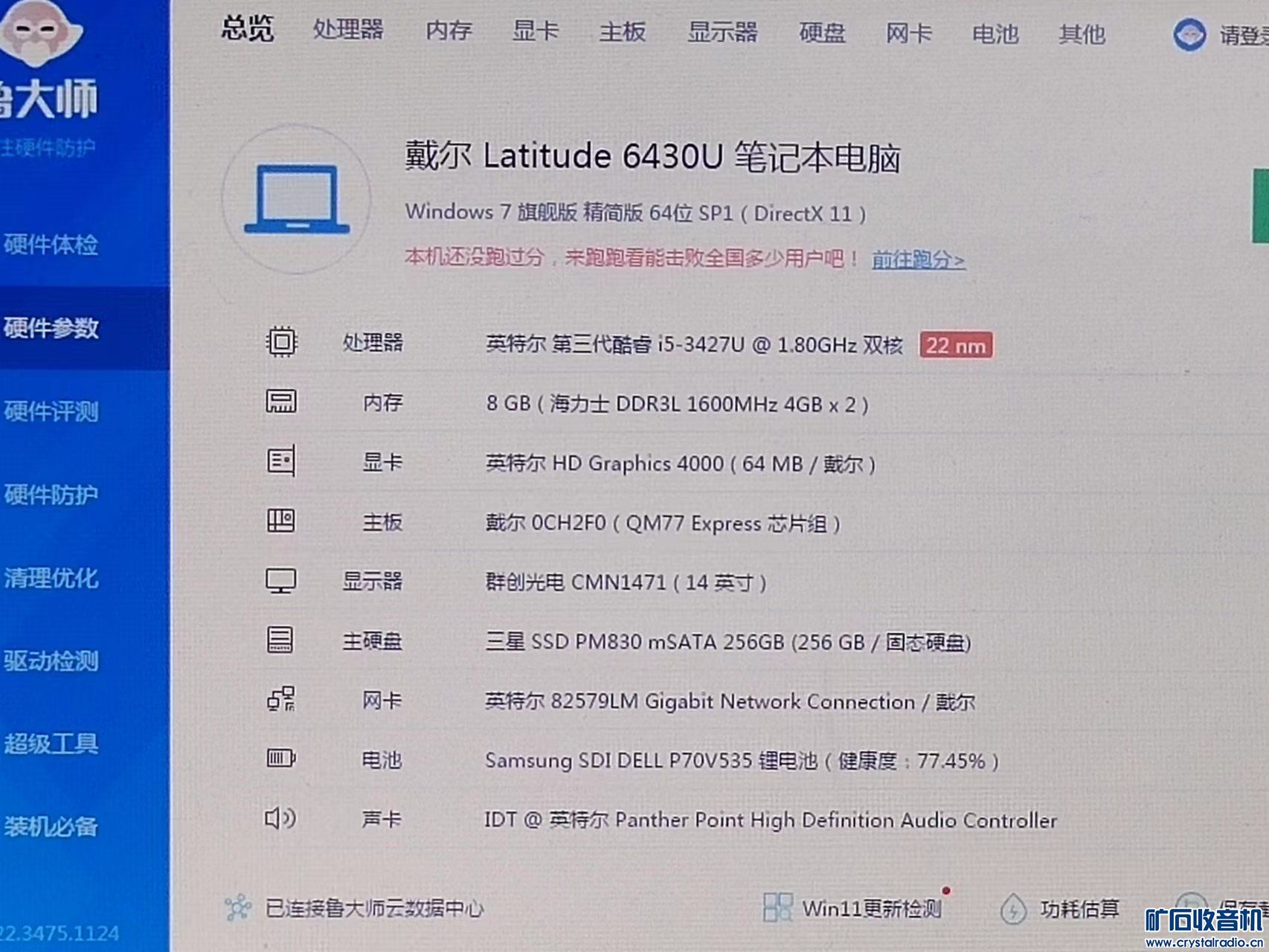Screen dimensions: 1269x952
Task: Click the 请登录 login link
Action: coord(1244,36)
